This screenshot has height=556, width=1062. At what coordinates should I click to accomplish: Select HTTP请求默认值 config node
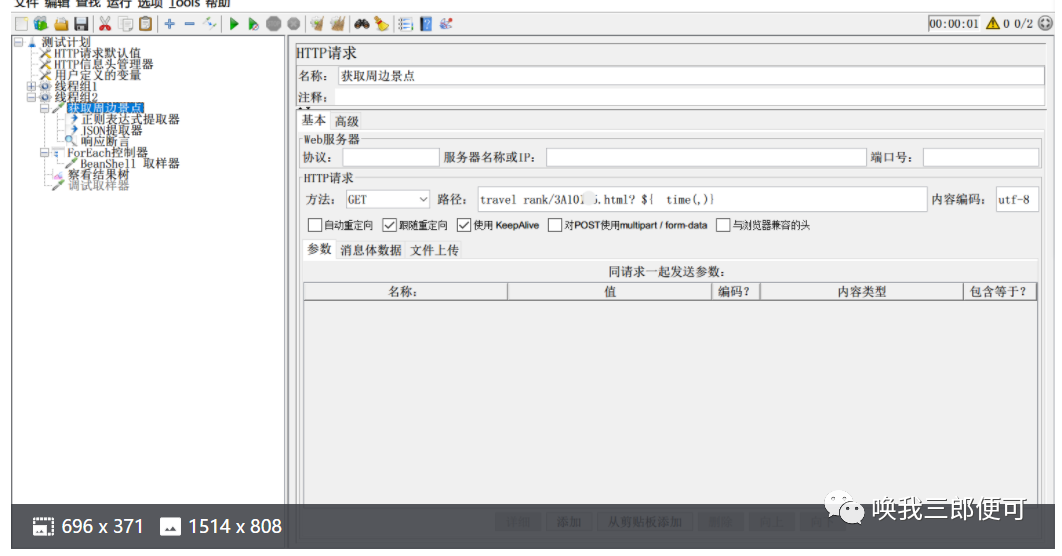[x=98, y=53]
